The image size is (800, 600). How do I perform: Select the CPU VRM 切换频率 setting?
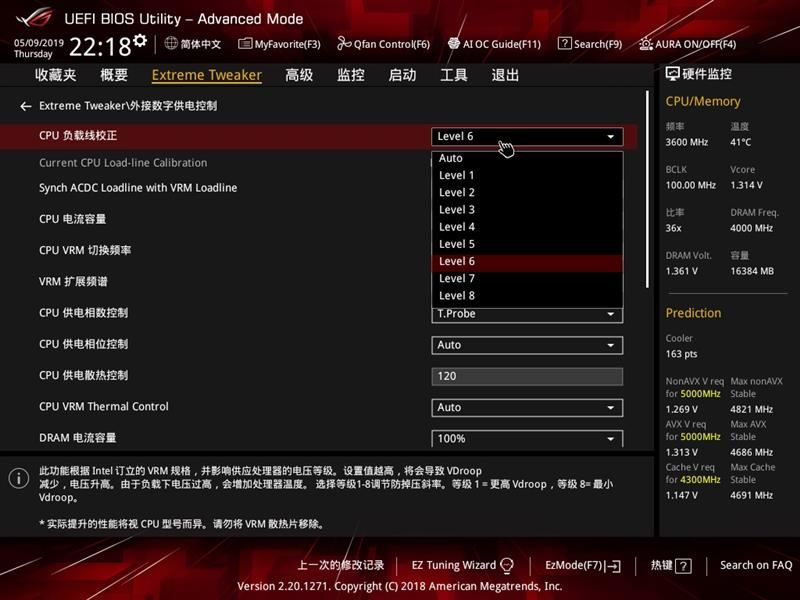pyautogui.click(x=85, y=251)
